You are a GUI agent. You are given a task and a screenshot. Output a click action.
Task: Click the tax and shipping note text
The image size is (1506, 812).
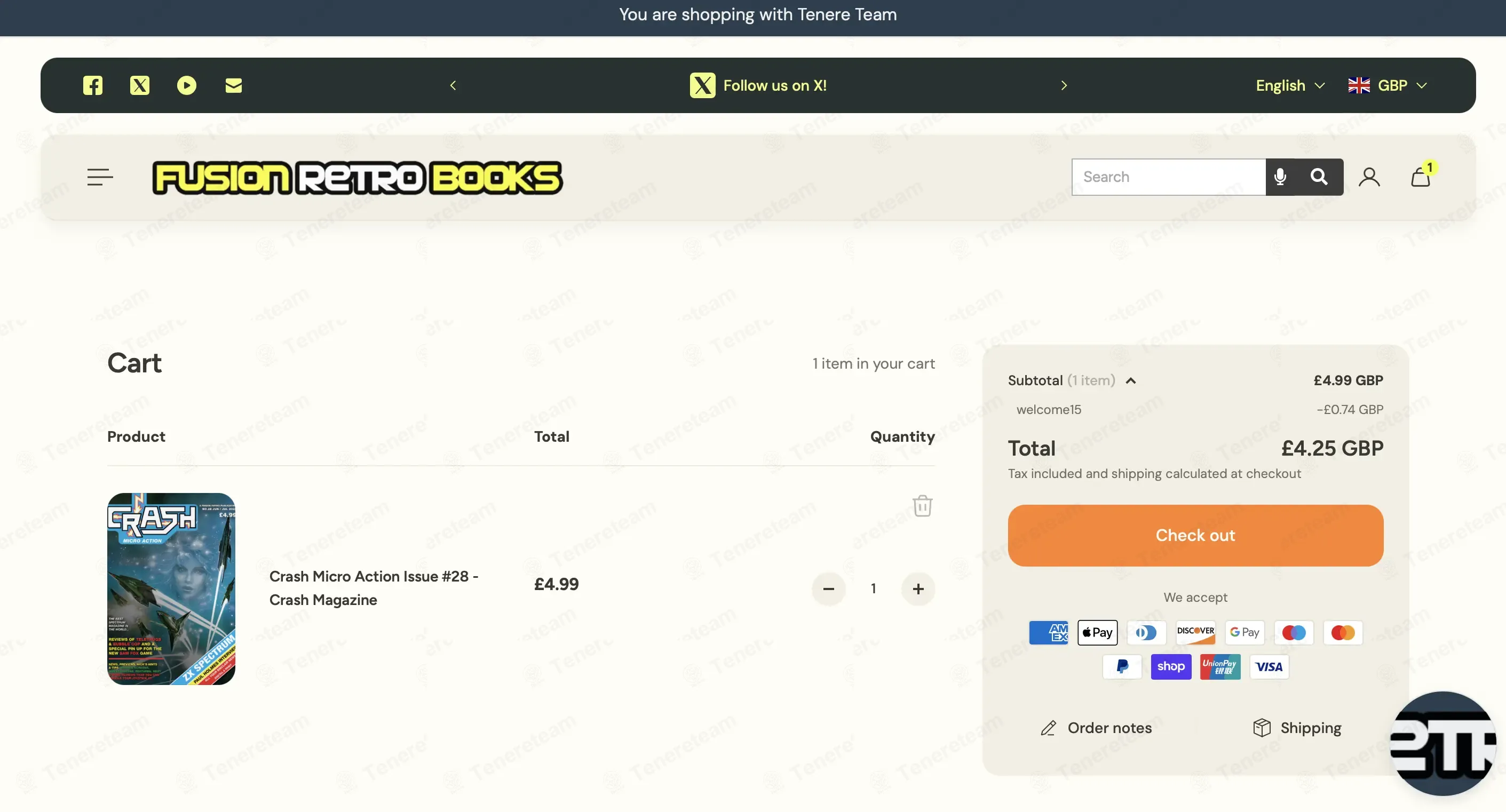(1154, 474)
